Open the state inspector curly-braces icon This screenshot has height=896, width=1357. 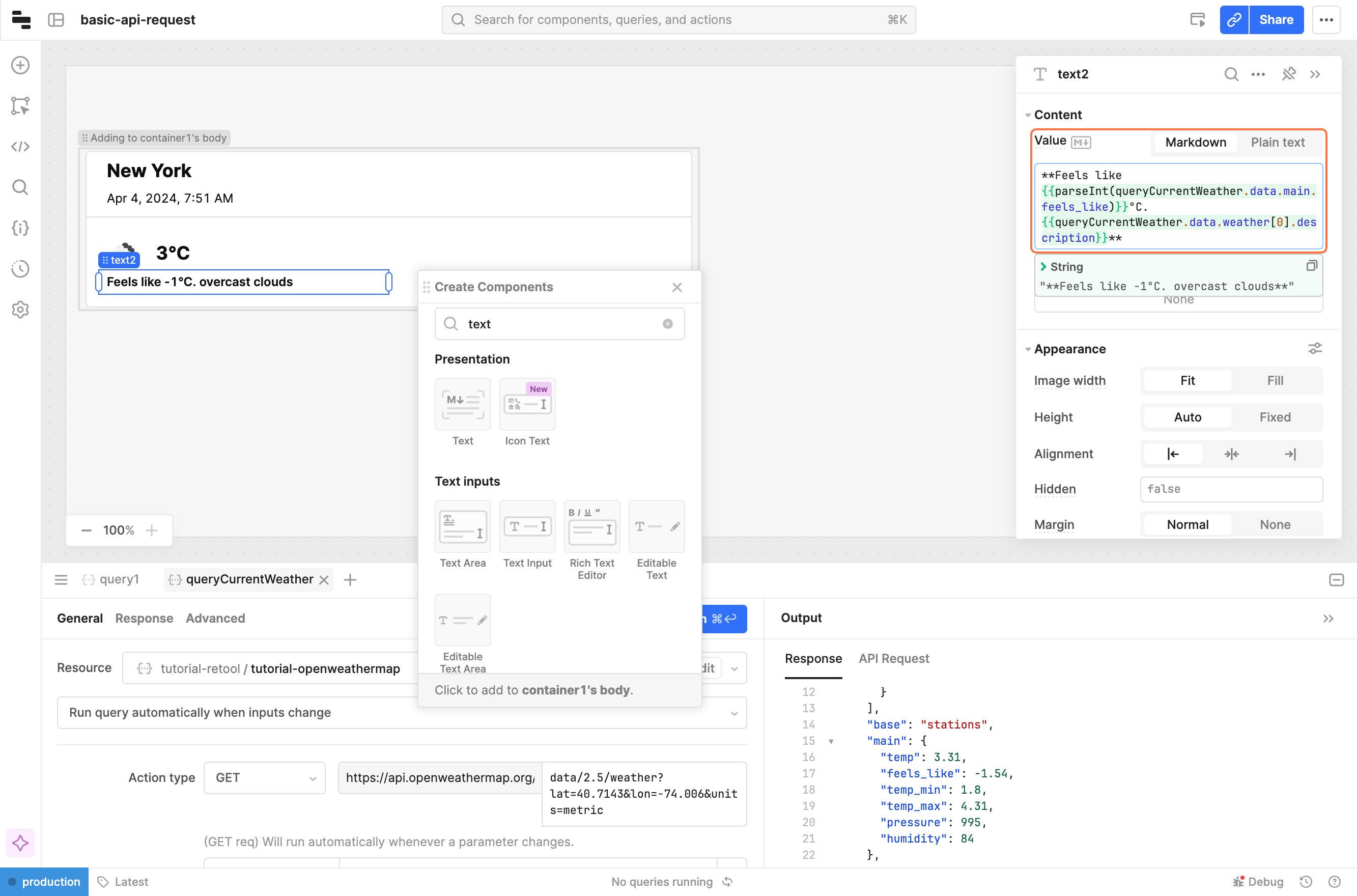coord(20,228)
